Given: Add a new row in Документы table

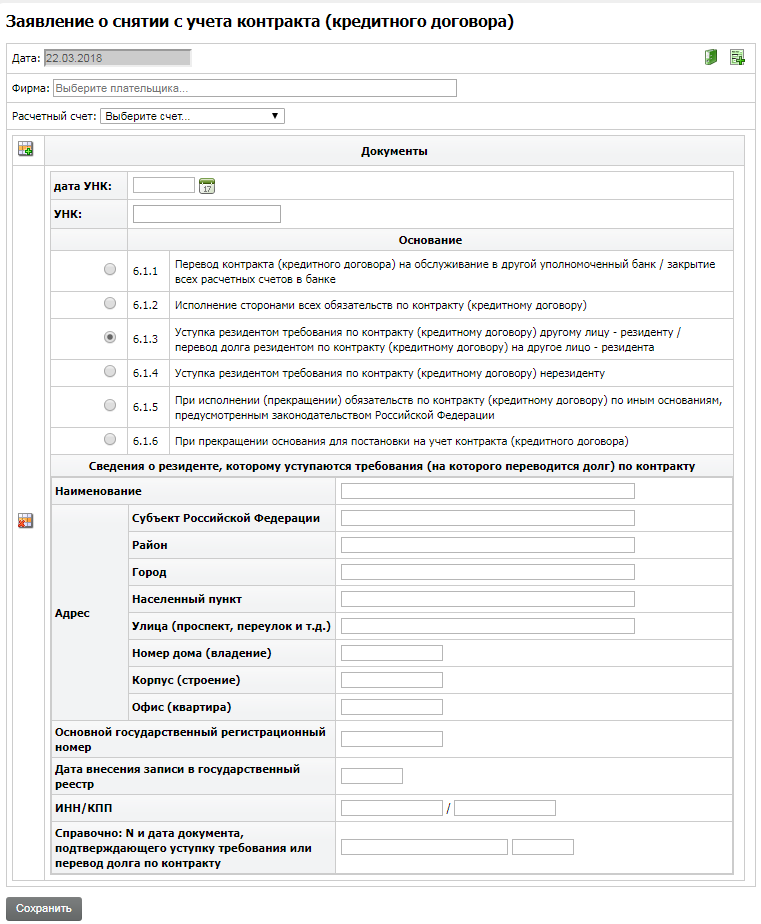Looking at the screenshot, I should pyautogui.click(x=26, y=150).
